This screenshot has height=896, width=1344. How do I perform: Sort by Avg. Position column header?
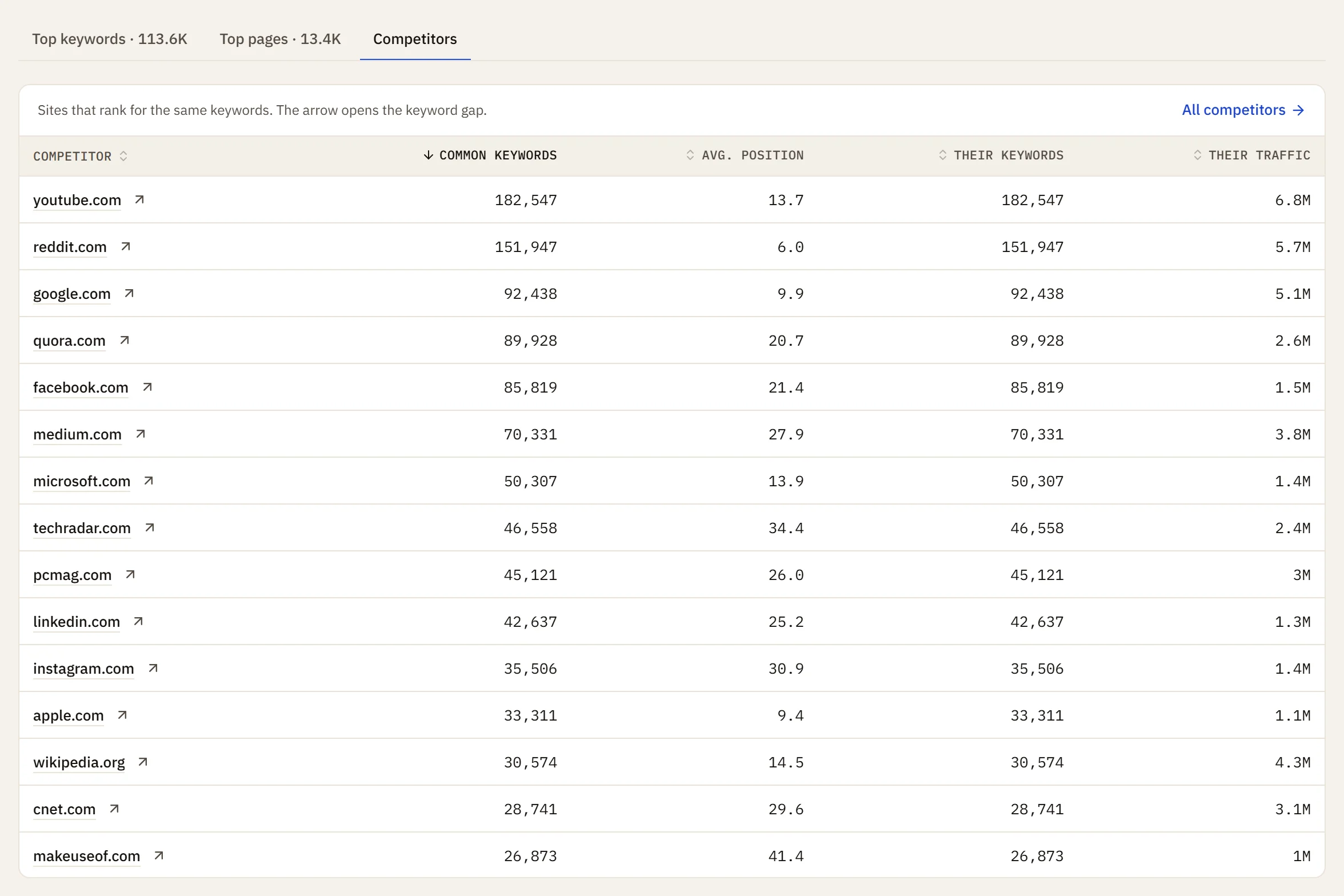[x=745, y=155]
